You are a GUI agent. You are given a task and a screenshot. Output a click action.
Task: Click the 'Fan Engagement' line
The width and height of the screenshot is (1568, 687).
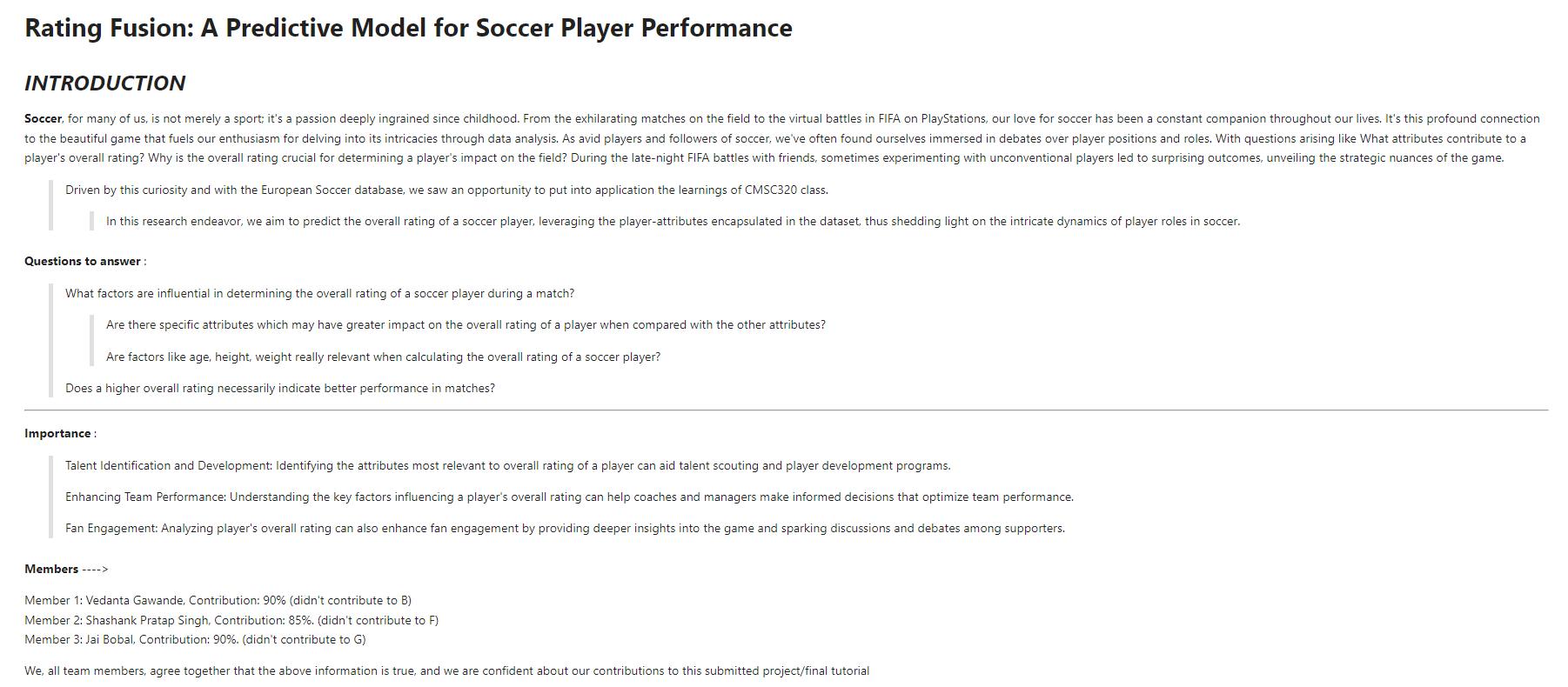(565, 528)
